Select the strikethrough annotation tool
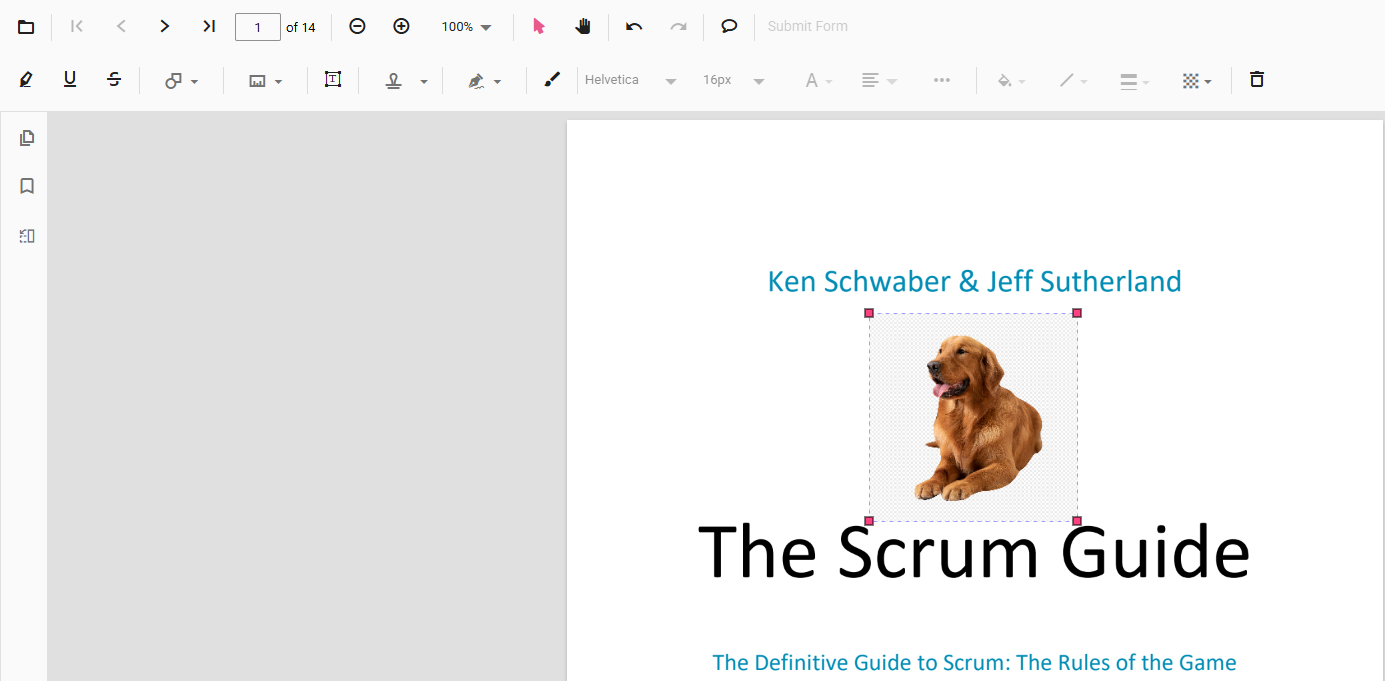Screen dimensions: 1385x681 (x=114, y=80)
